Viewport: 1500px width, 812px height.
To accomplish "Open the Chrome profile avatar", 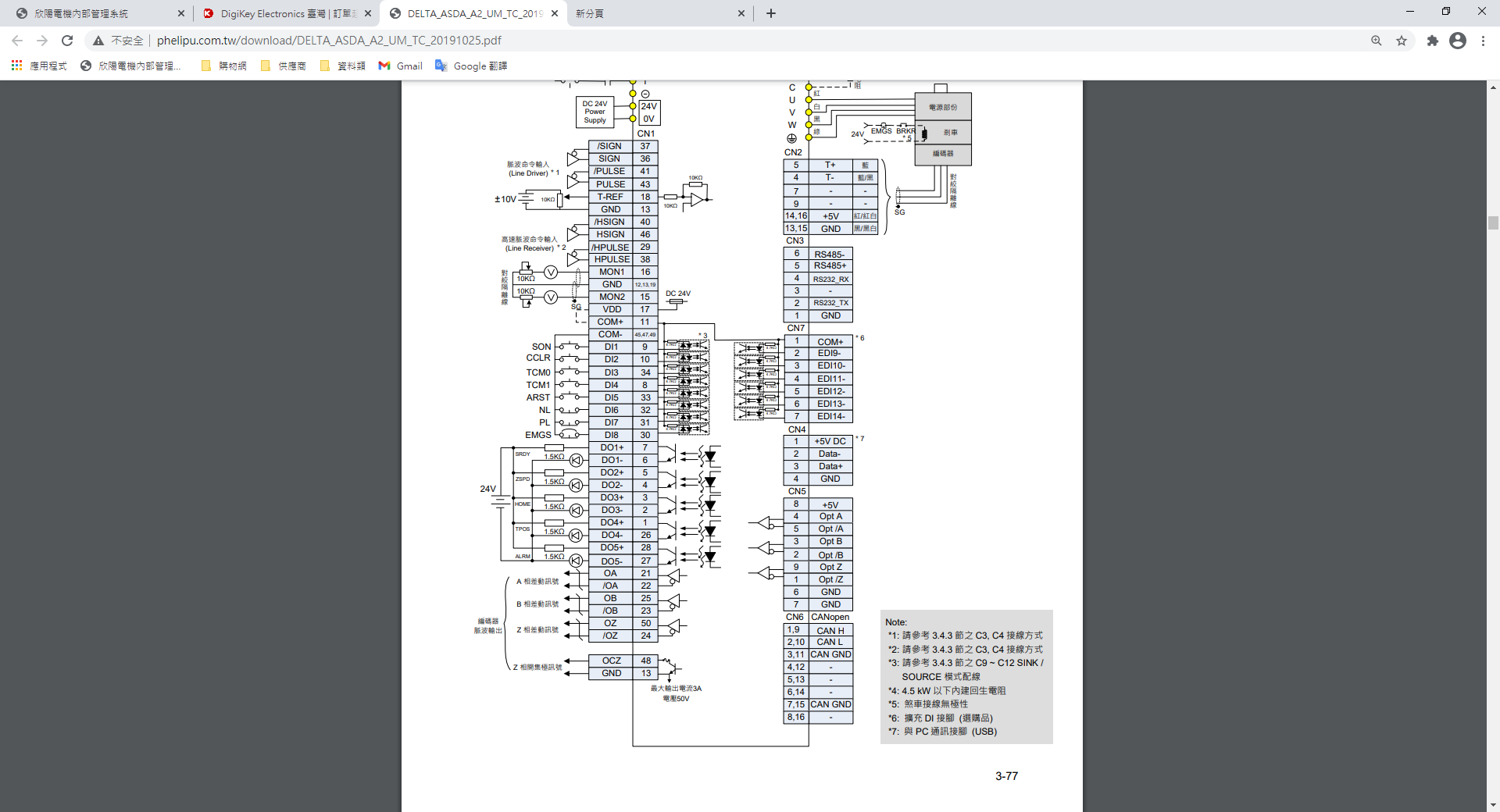I will [x=1457, y=41].
